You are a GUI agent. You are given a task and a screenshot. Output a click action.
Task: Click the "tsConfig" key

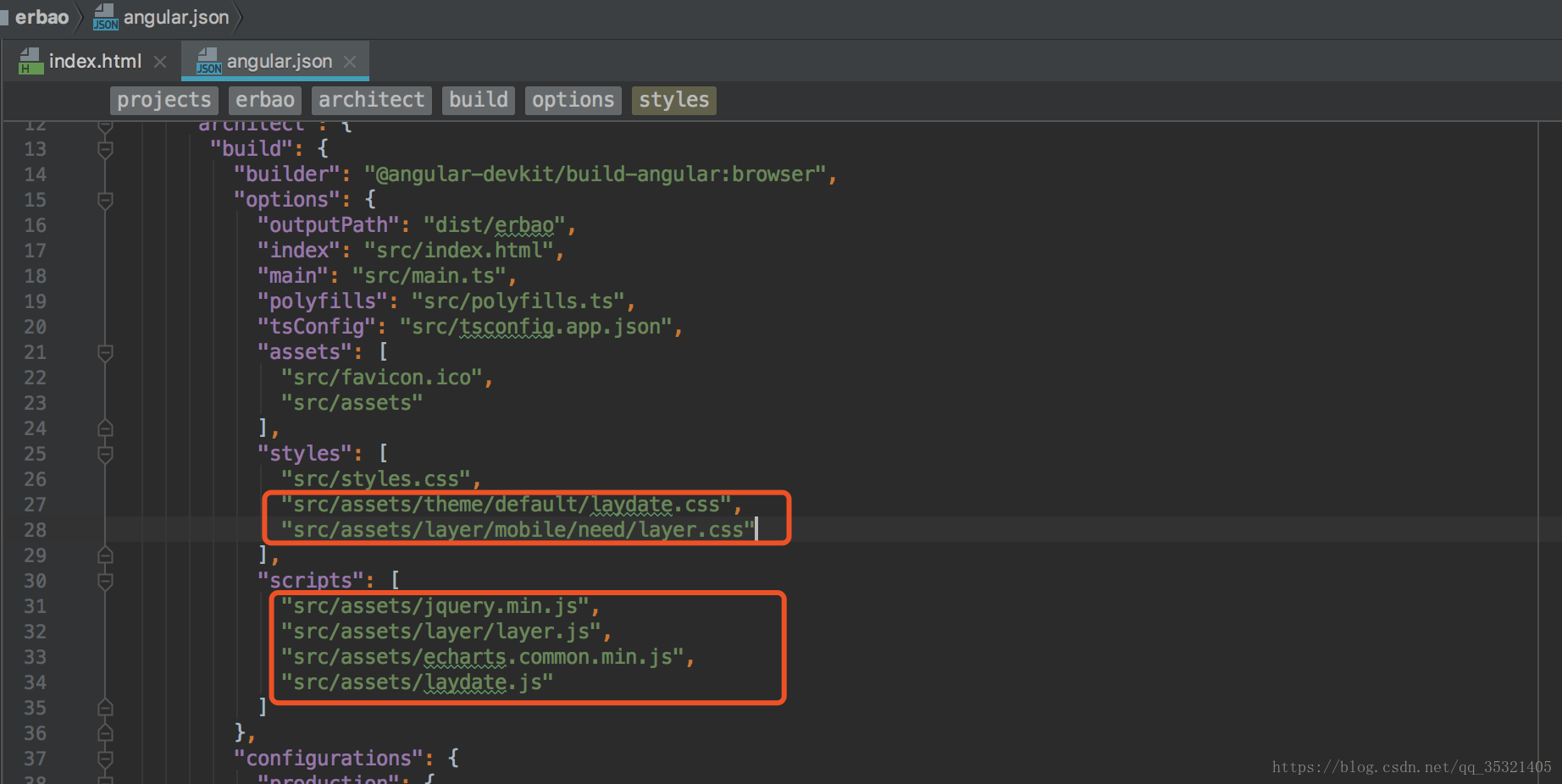click(x=317, y=327)
